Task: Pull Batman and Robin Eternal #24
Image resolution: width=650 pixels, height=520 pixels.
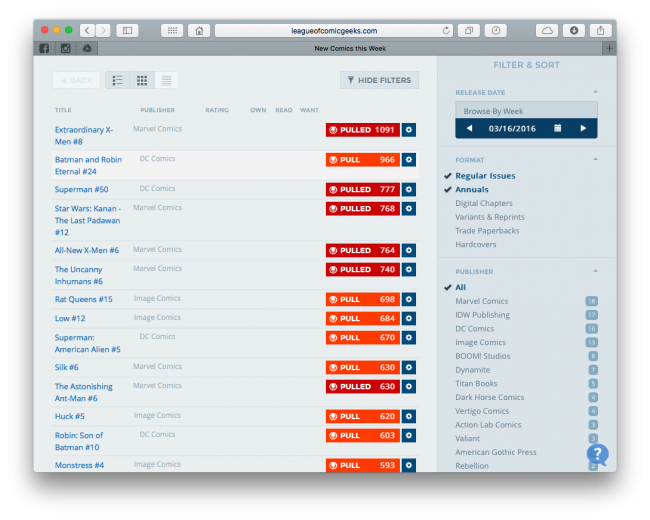Action: [363, 160]
